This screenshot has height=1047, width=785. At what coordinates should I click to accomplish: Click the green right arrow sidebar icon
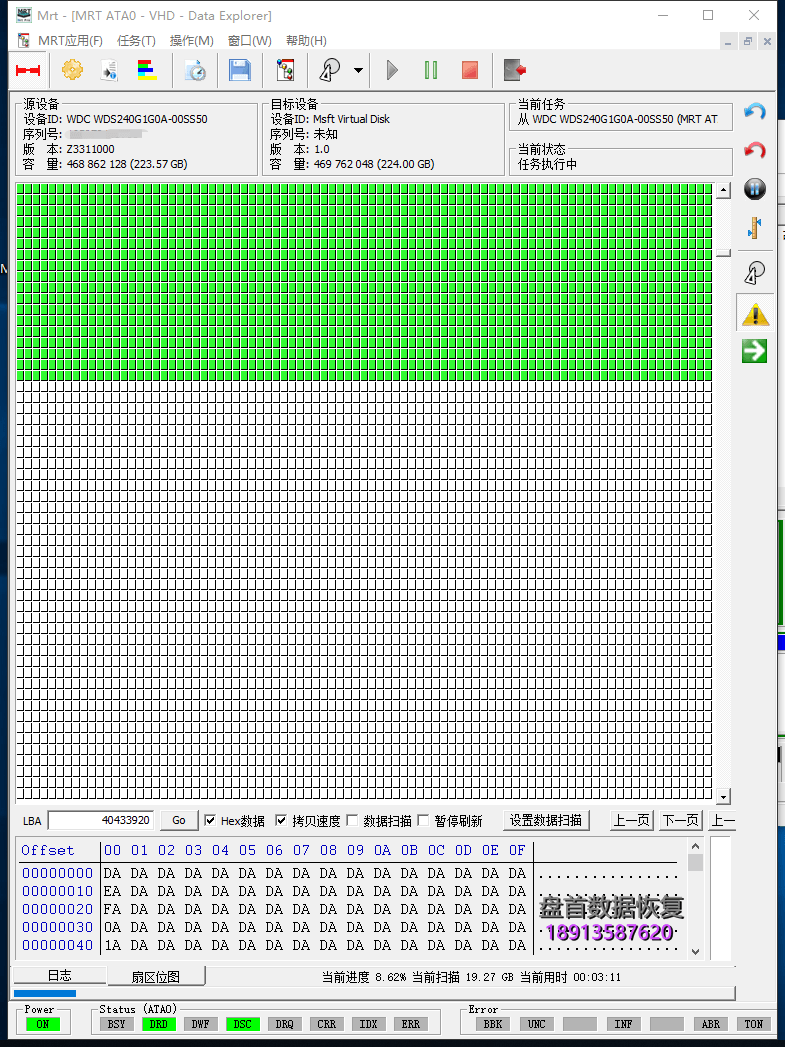pyautogui.click(x=754, y=351)
